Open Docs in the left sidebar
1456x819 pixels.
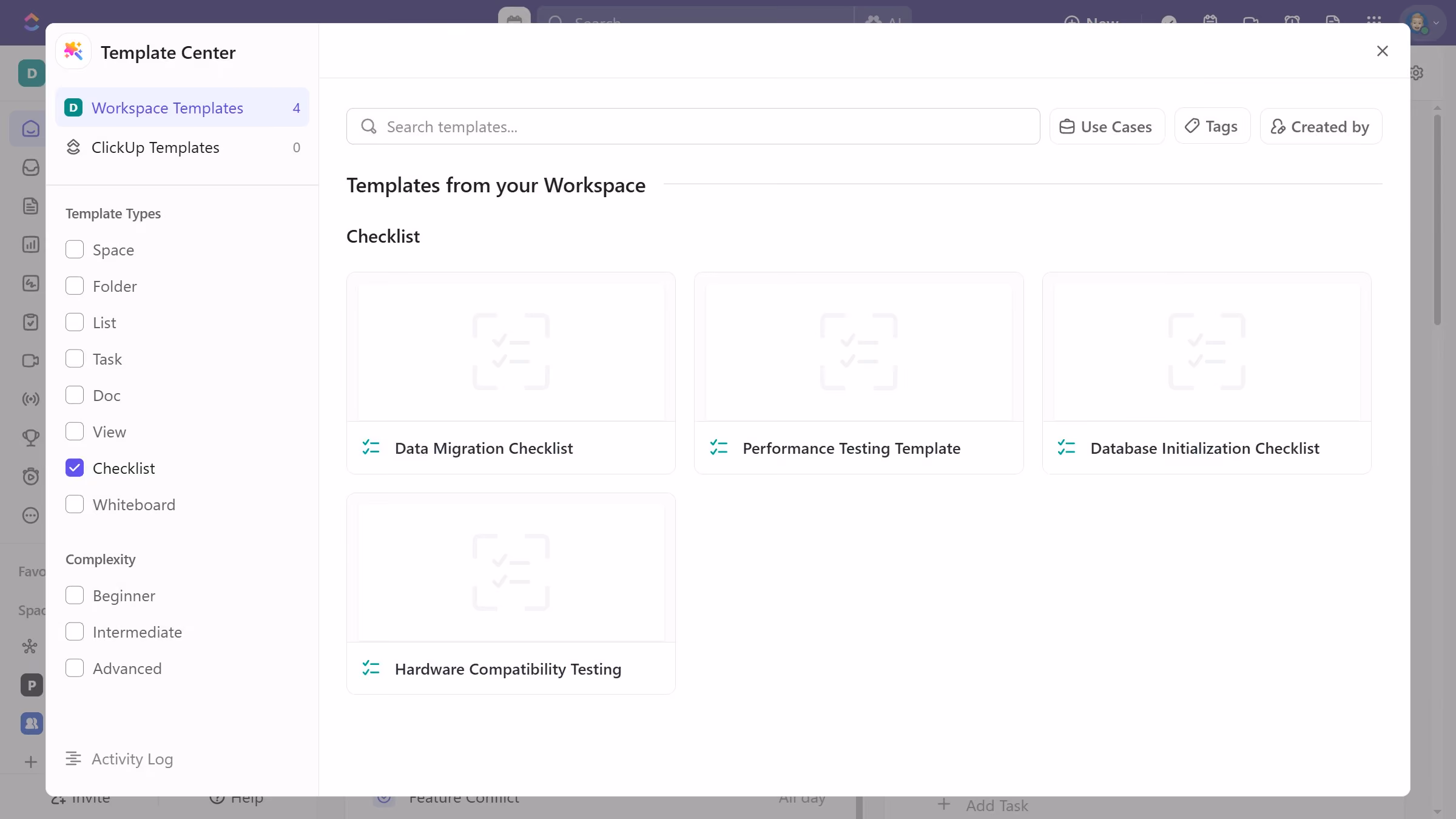tap(30, 206)
